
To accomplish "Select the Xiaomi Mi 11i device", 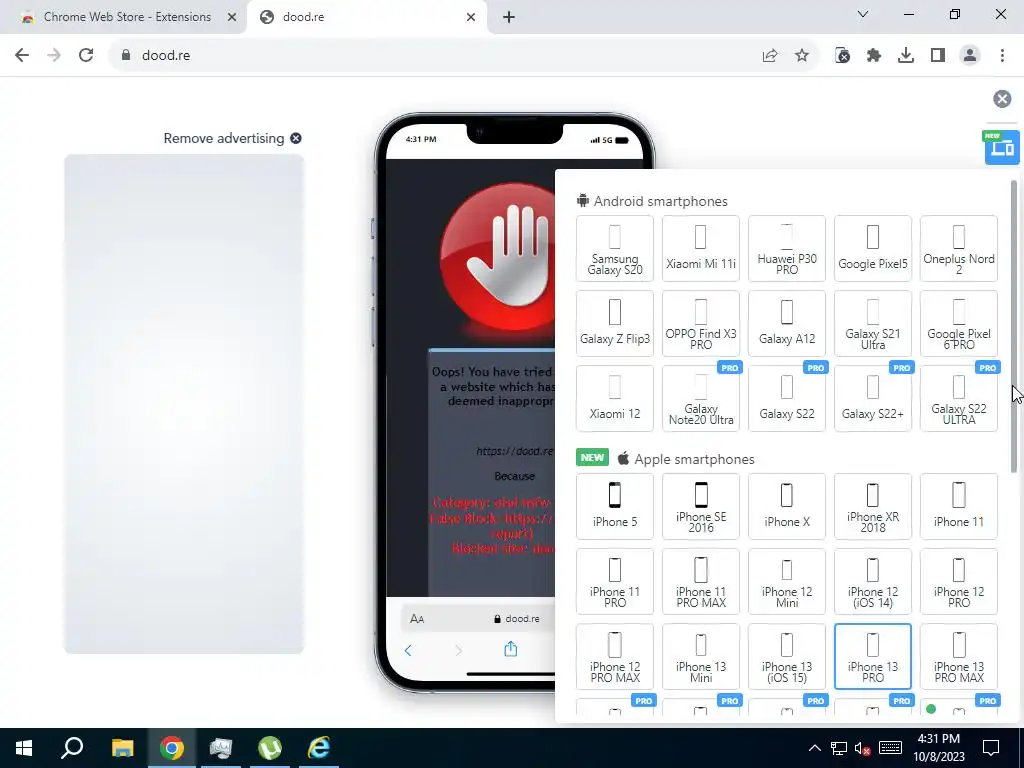I will pos(701,249).
